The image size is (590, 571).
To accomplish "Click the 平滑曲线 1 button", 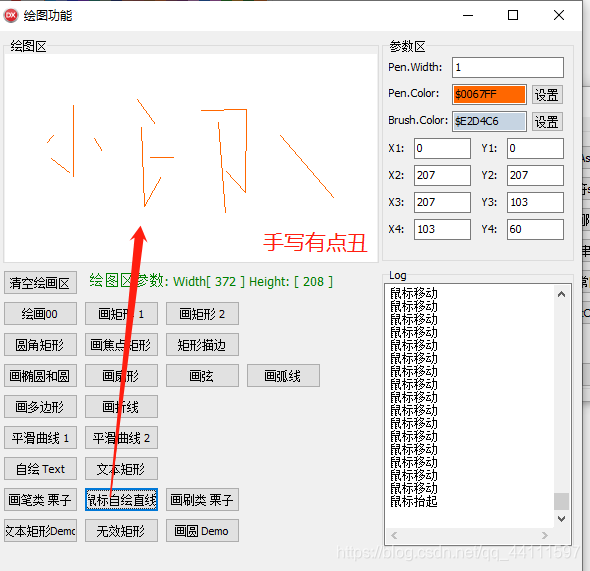I will [40, 437].
